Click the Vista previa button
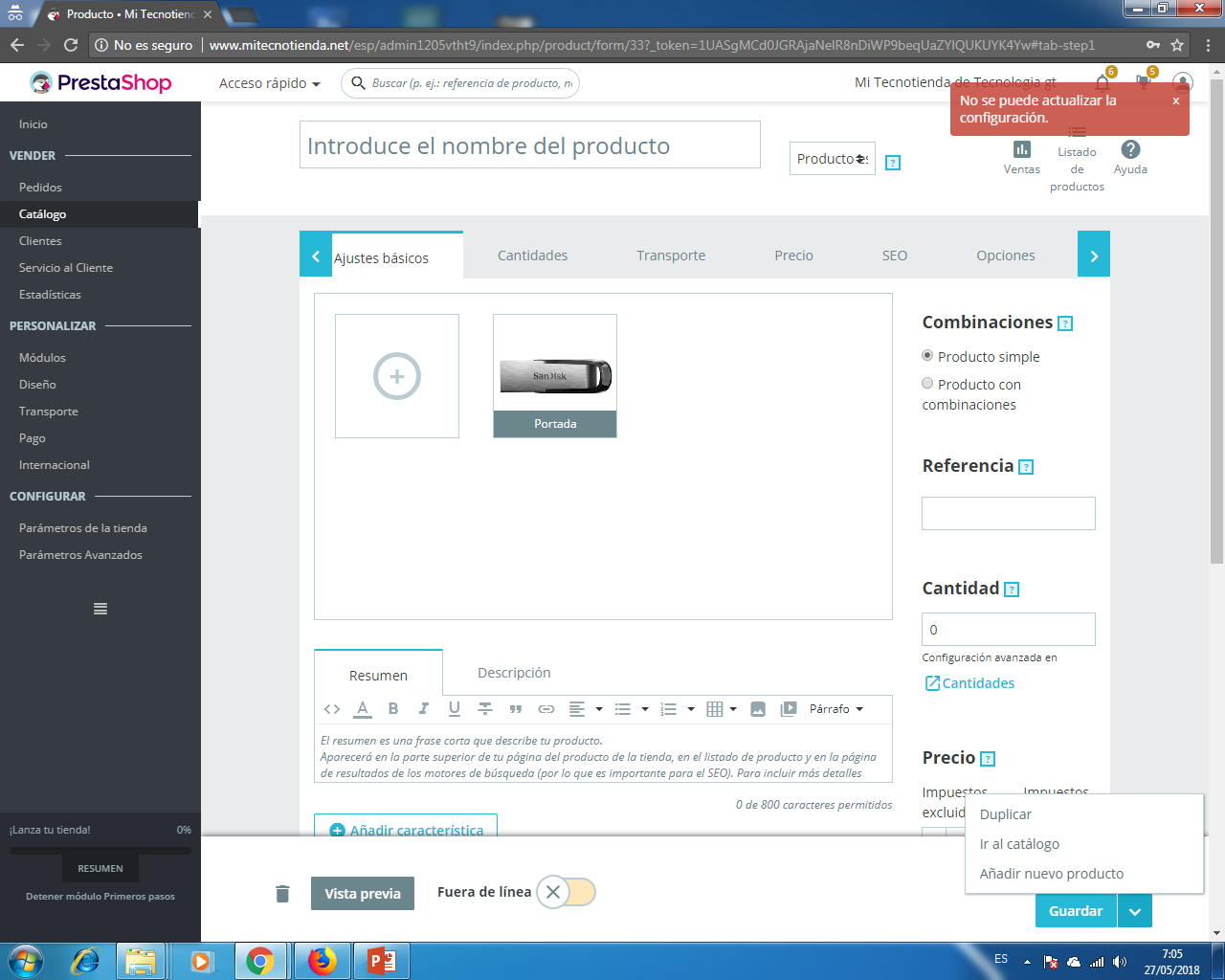1225x980 pixels. (x=363, y=894)
